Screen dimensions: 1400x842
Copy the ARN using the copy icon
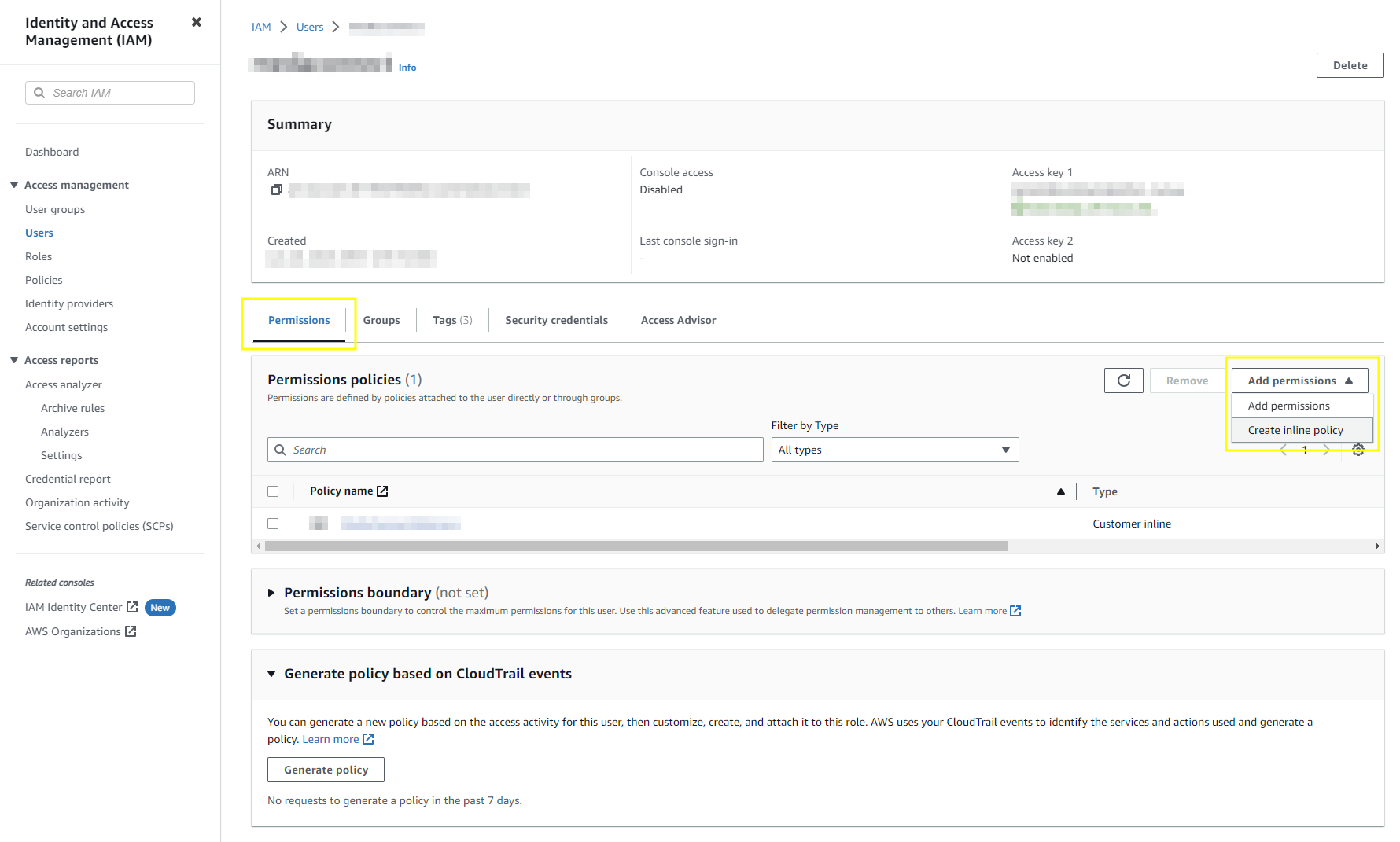(277, 189)
